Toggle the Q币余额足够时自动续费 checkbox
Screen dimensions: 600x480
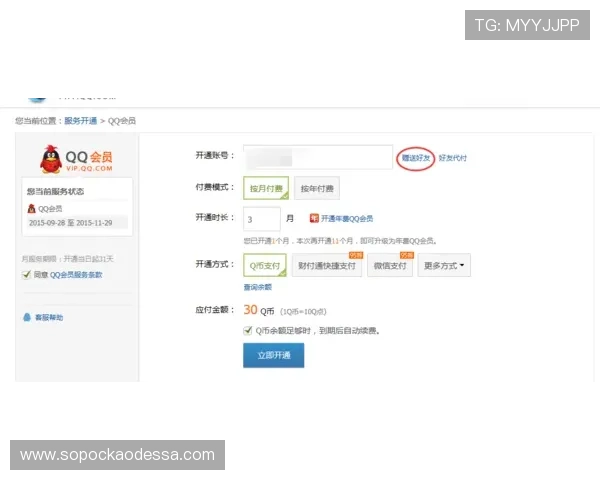pos(248,330)
